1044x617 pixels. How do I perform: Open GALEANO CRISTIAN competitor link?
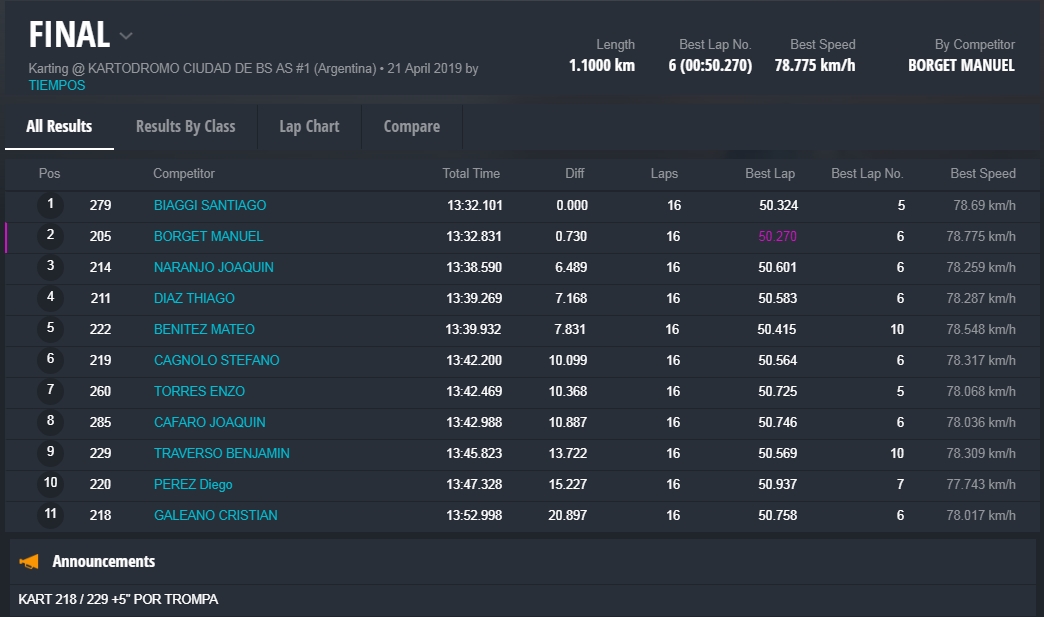(215, 515)
